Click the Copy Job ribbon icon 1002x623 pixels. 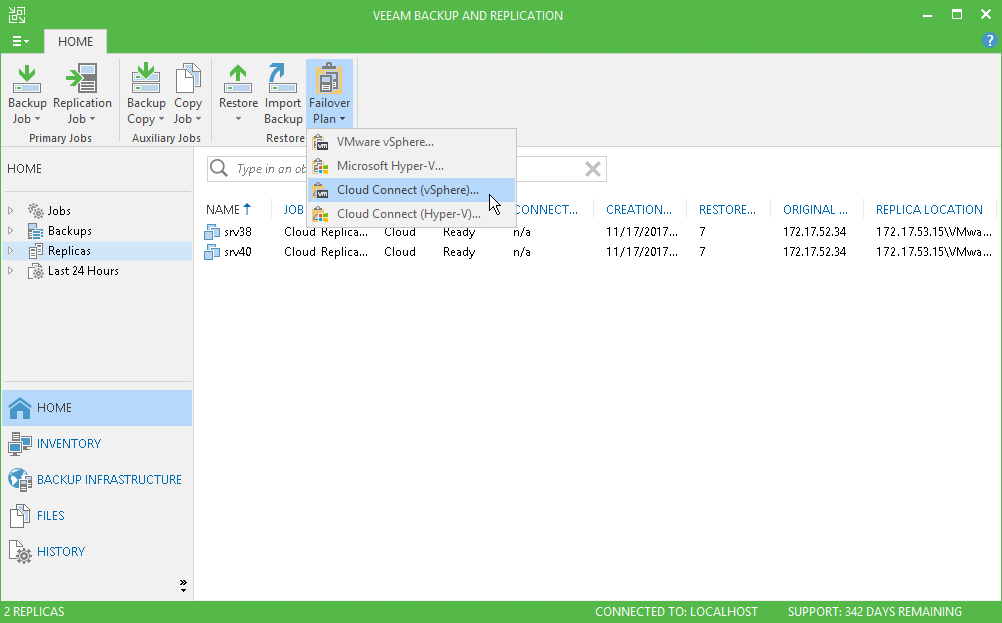188,79
